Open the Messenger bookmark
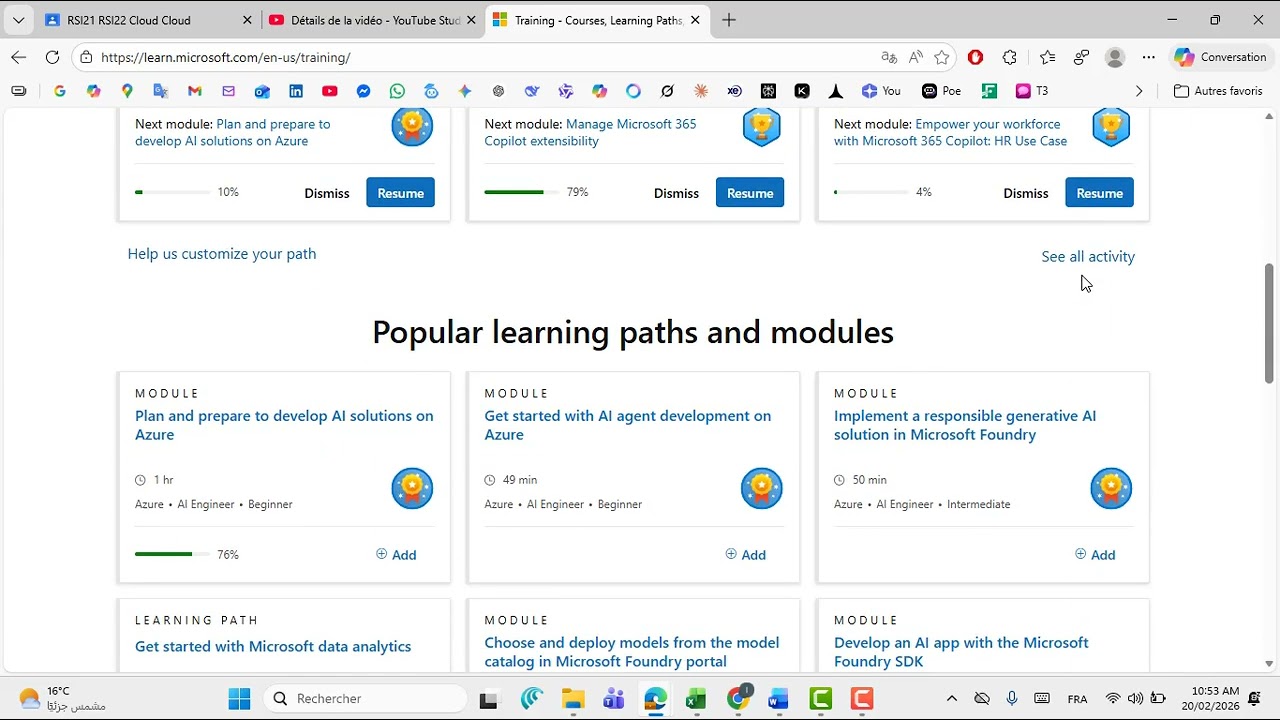Image resolution: width=1280 pixels, height=720 pixels. tap(364, 91)
